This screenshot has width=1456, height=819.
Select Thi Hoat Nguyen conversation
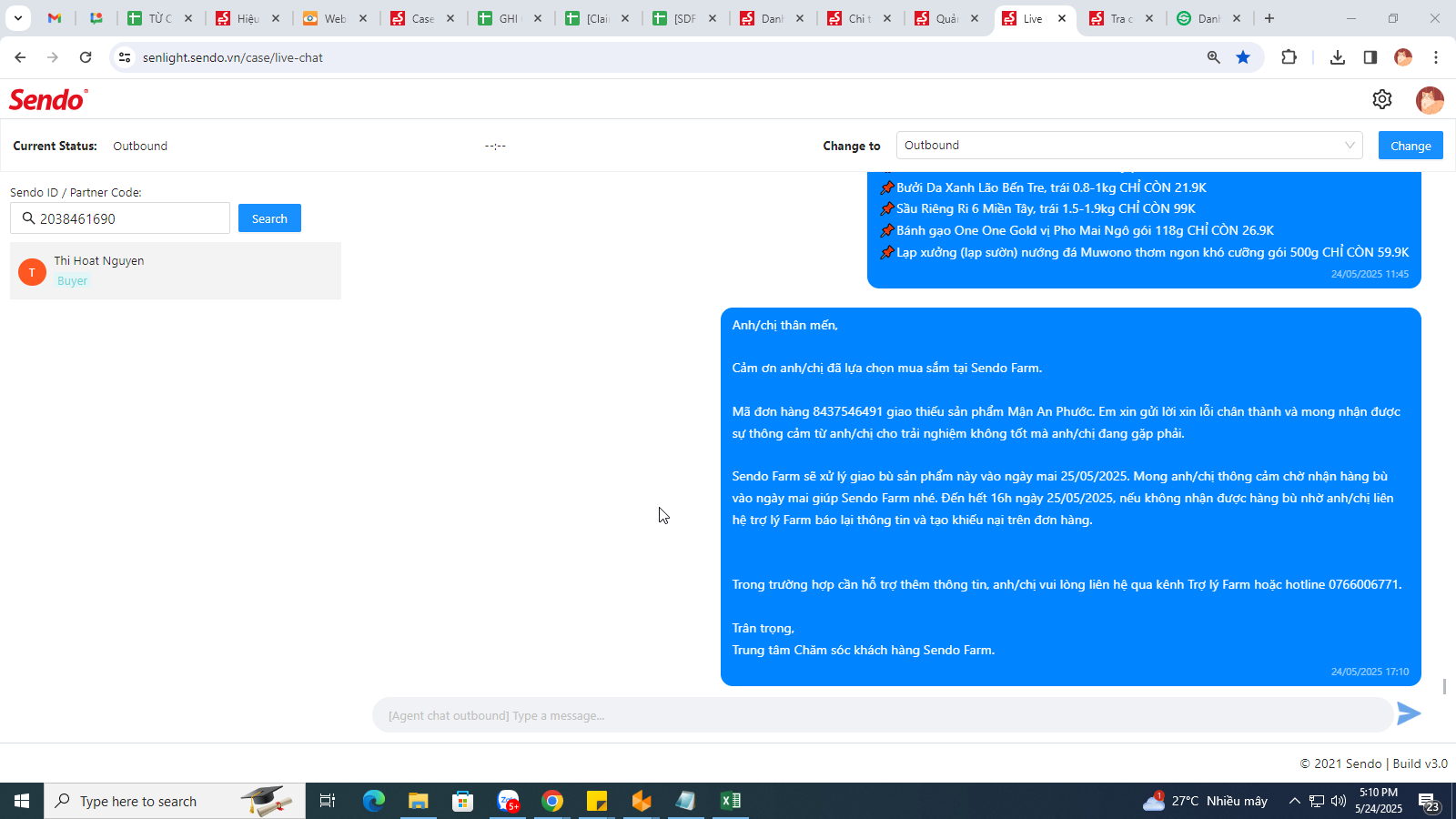176,270
